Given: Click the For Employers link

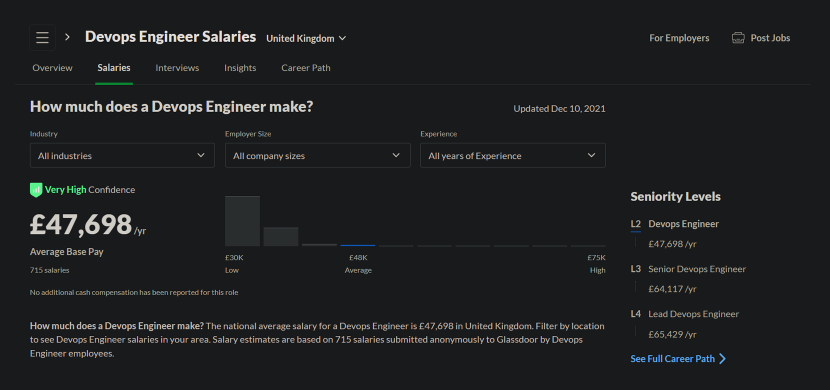Looking at the screenshot, I should pyautogui.click(x=679, y=38).
